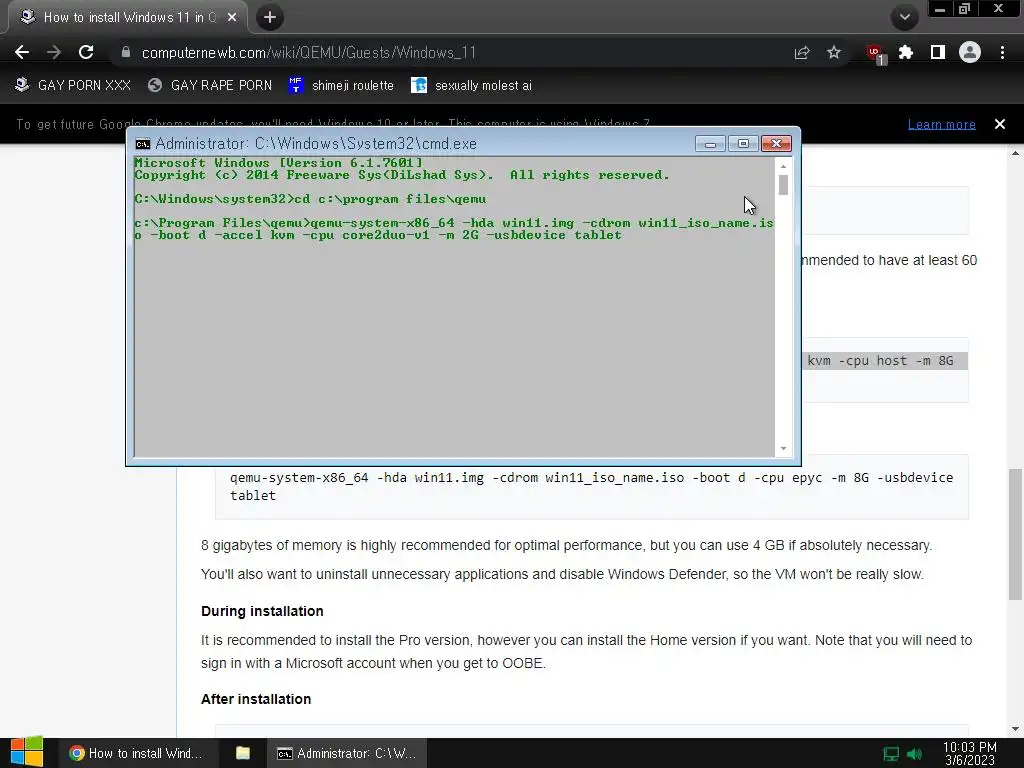Viewport: 1024px width, 768px height.
Task: Open the 'shimeji roulette' bookmark
Action: (x=341, y=86)
